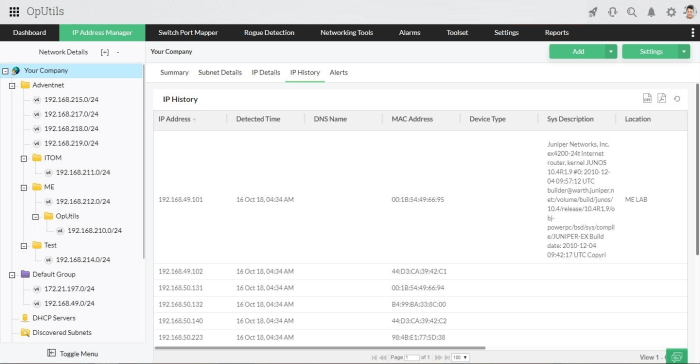Open the notifications bell icon
Image resolution: width=700 pixels, height=364 pixels.
coord(651,12)
